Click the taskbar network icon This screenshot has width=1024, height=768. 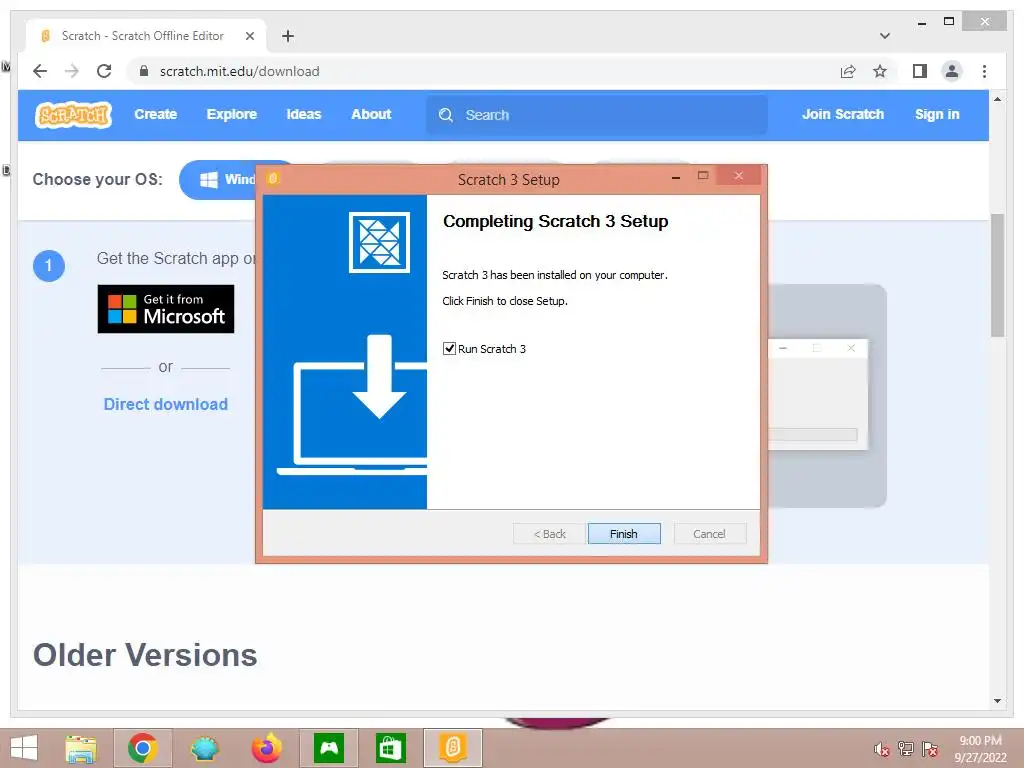(x=906, y=749)
